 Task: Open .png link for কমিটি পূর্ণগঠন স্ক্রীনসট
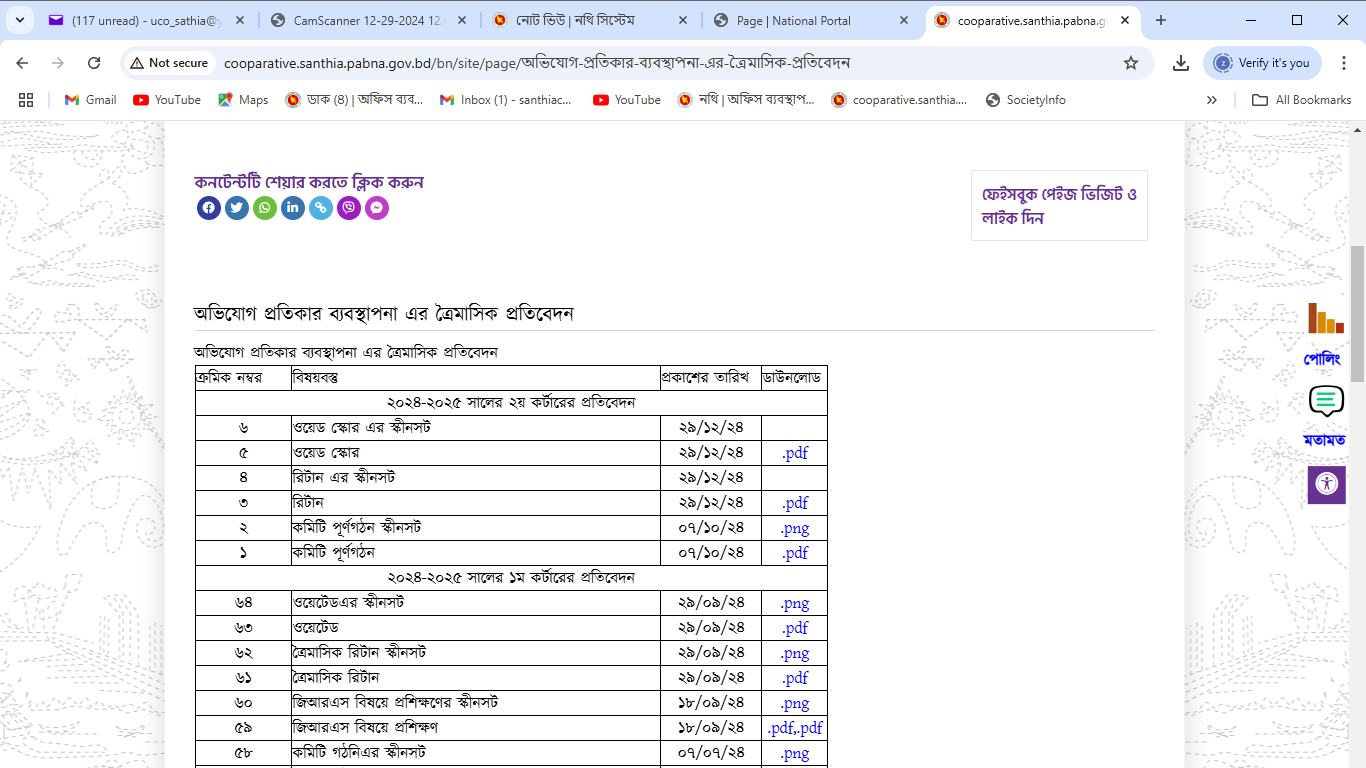795,528
